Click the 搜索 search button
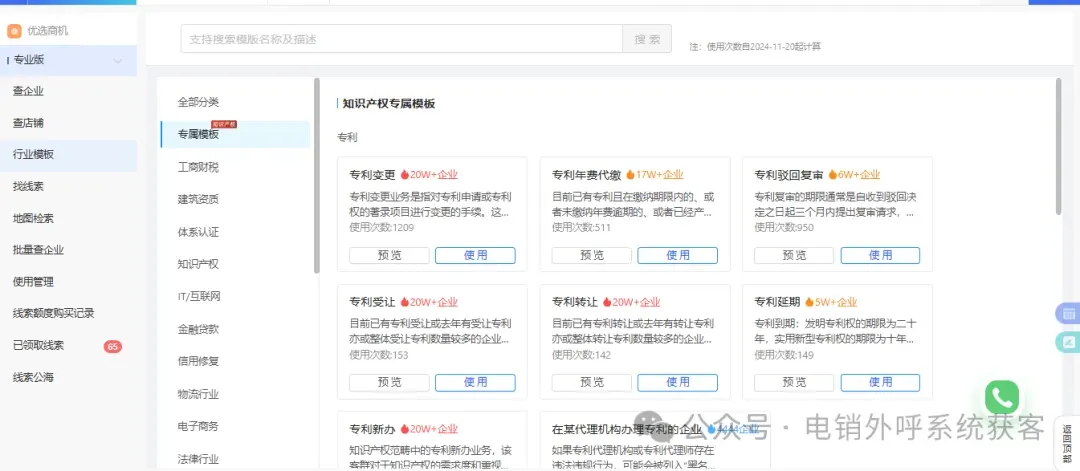 pyautogui.click(x=647, y=39)
